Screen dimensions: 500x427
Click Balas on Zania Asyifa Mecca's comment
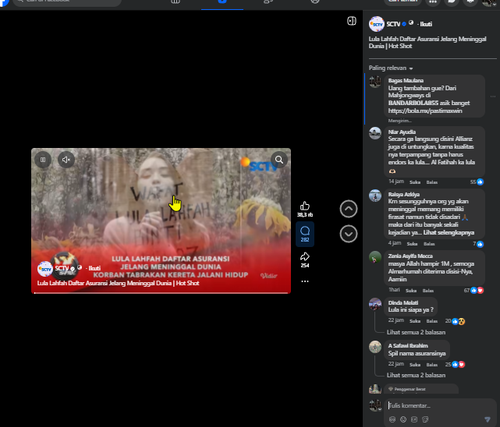pos(428,291)
